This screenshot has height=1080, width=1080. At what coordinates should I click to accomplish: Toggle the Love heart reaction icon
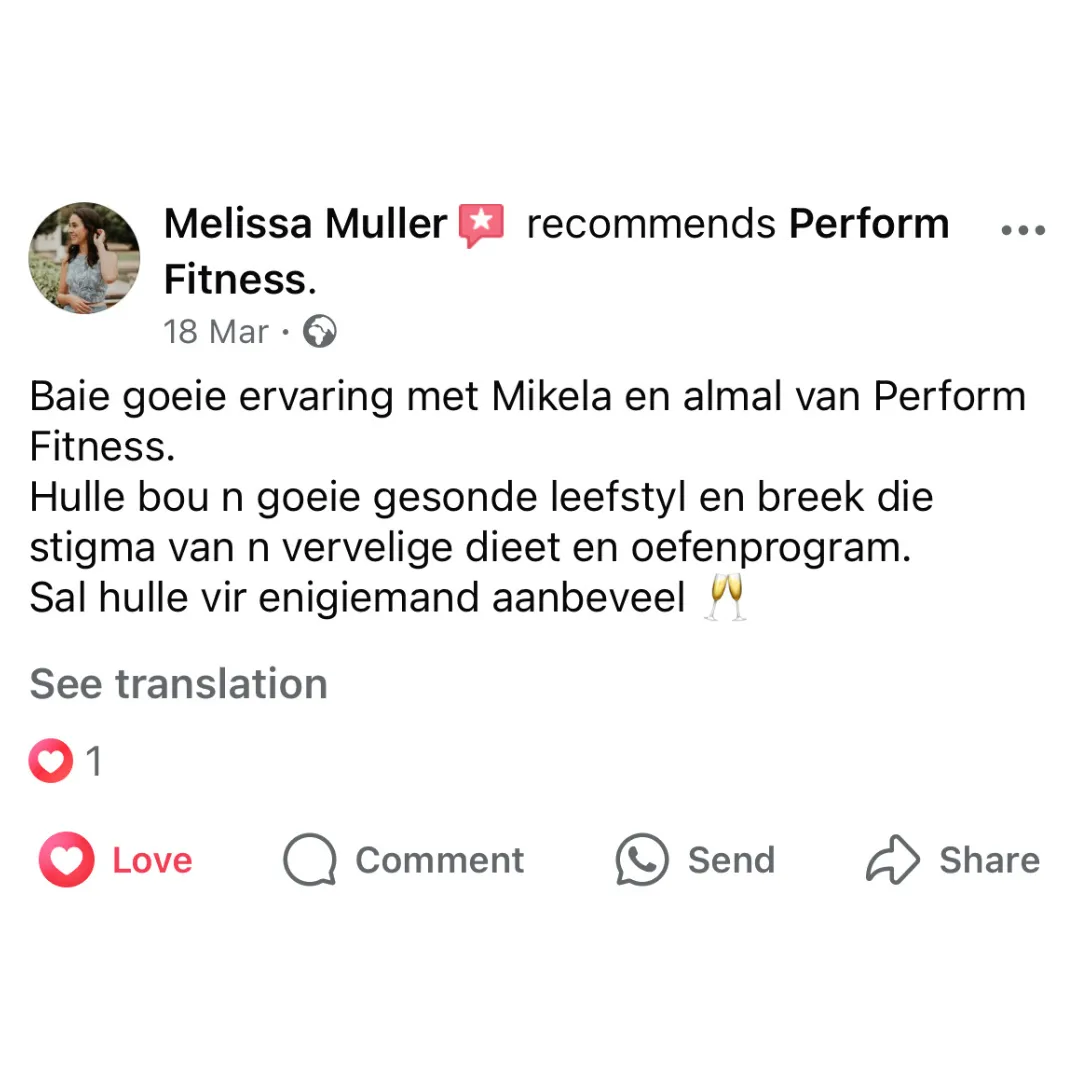pyautogui.click(x=66, y=860)
